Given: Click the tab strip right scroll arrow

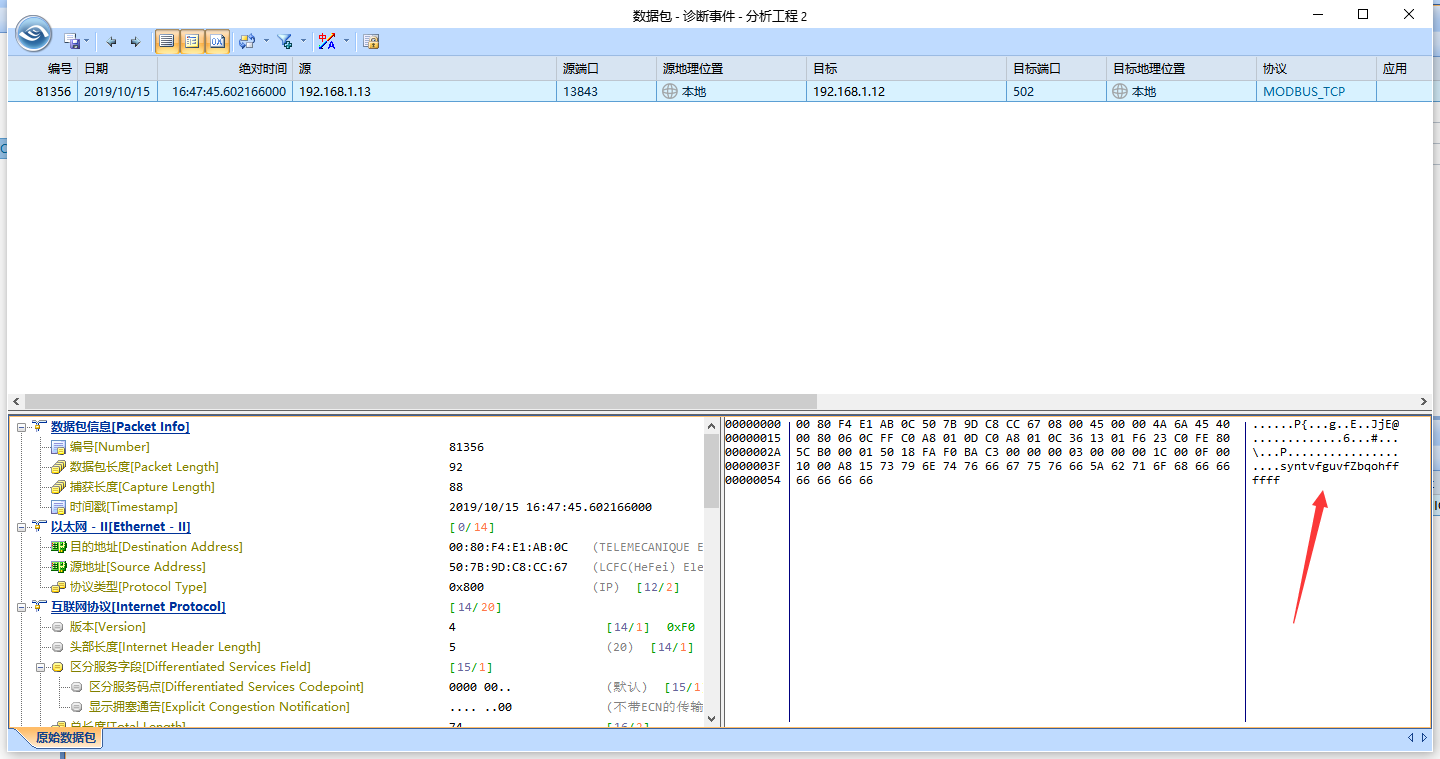Looking at the screenshot, I should [1425, 738].
